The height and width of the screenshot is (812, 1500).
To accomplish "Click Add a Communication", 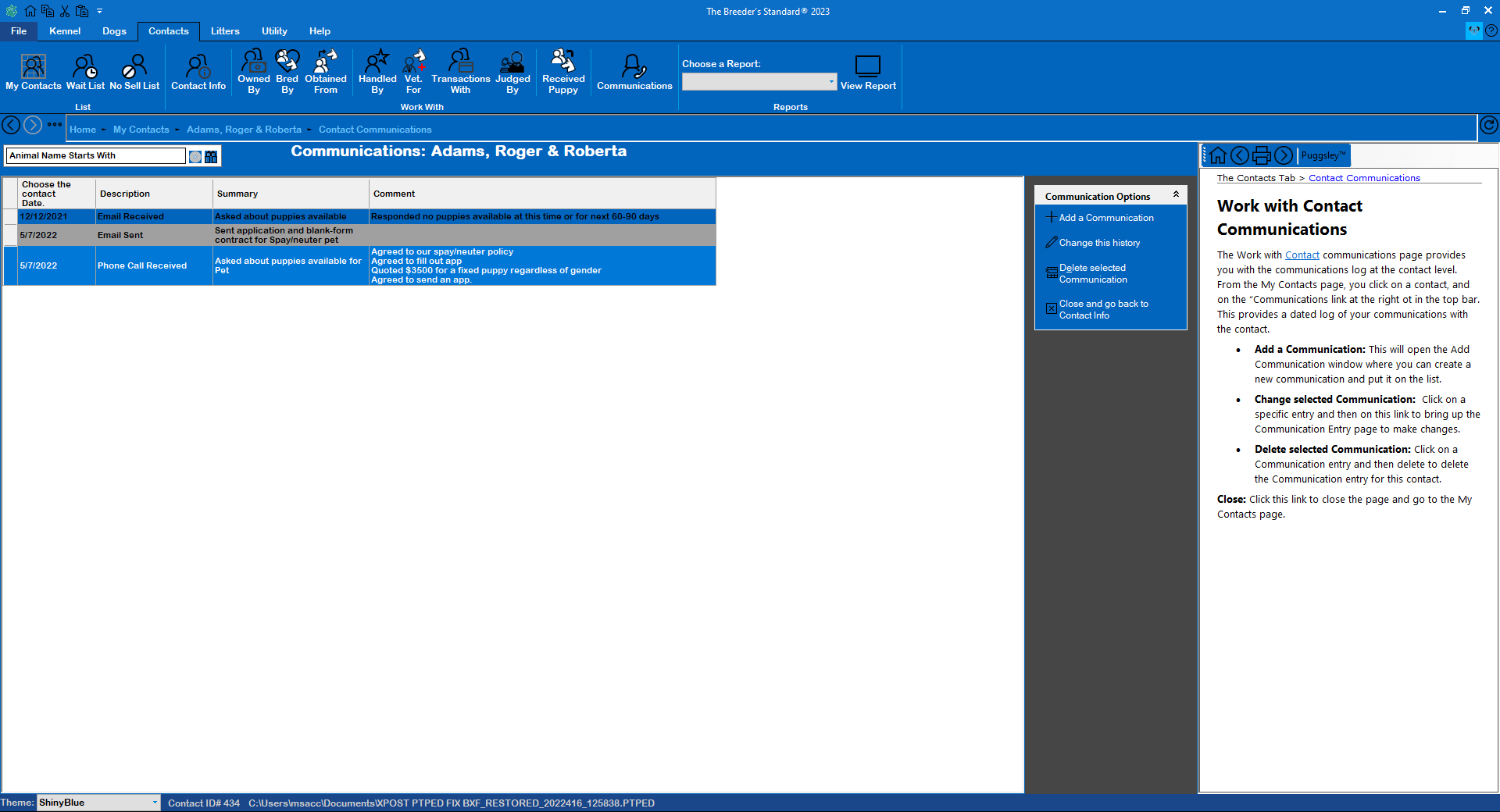I will tap(1106, 217).
